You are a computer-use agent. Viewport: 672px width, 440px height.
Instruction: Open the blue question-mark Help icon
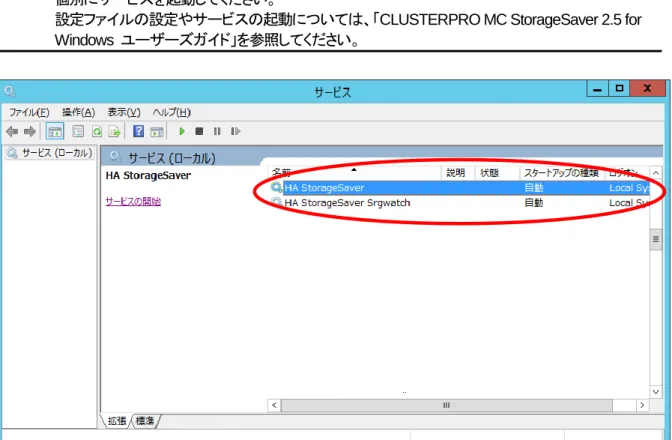coord(138,131)
